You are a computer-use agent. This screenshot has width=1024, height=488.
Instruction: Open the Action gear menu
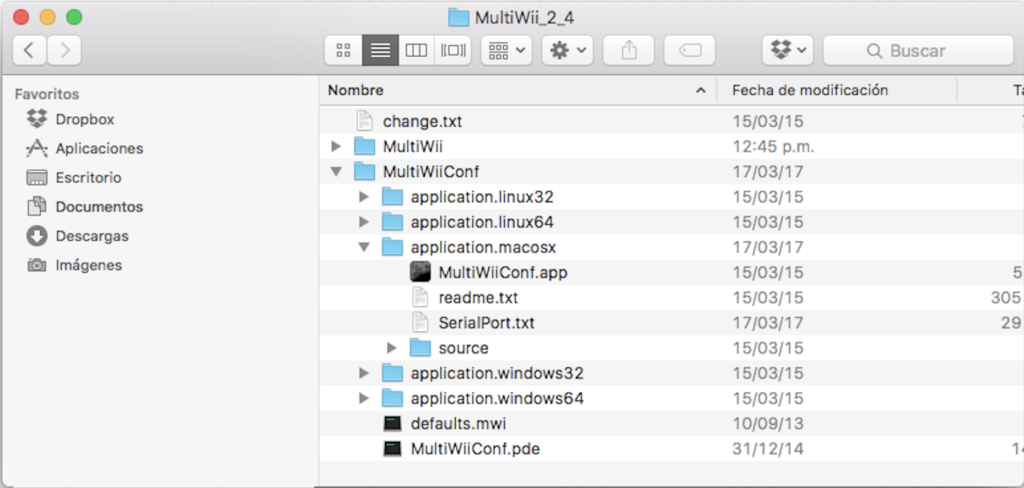(x=567, y=50)
